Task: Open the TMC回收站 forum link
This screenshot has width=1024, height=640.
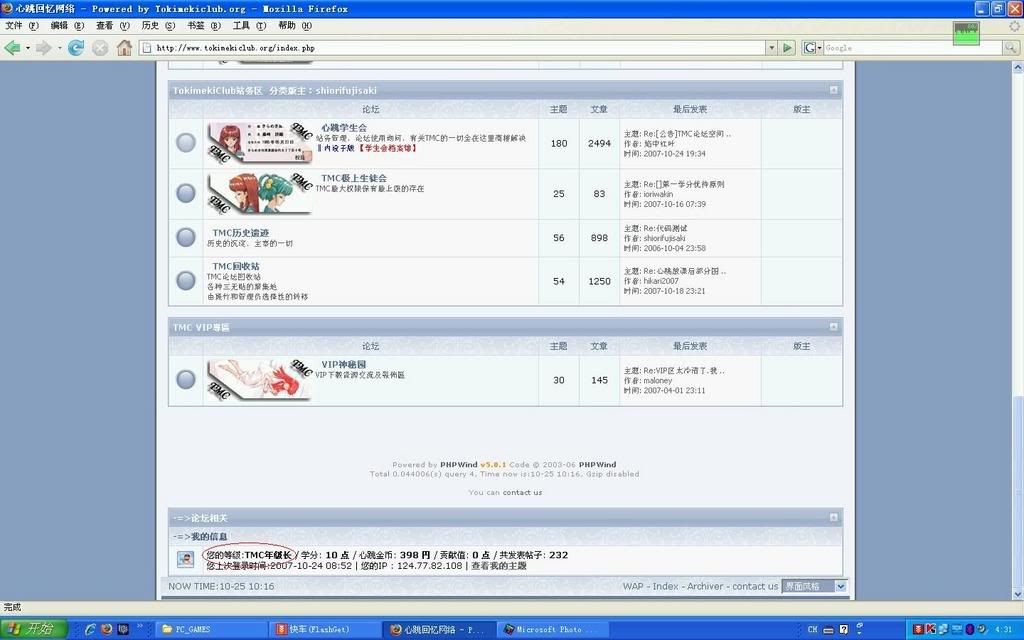Action: point(236,266)
